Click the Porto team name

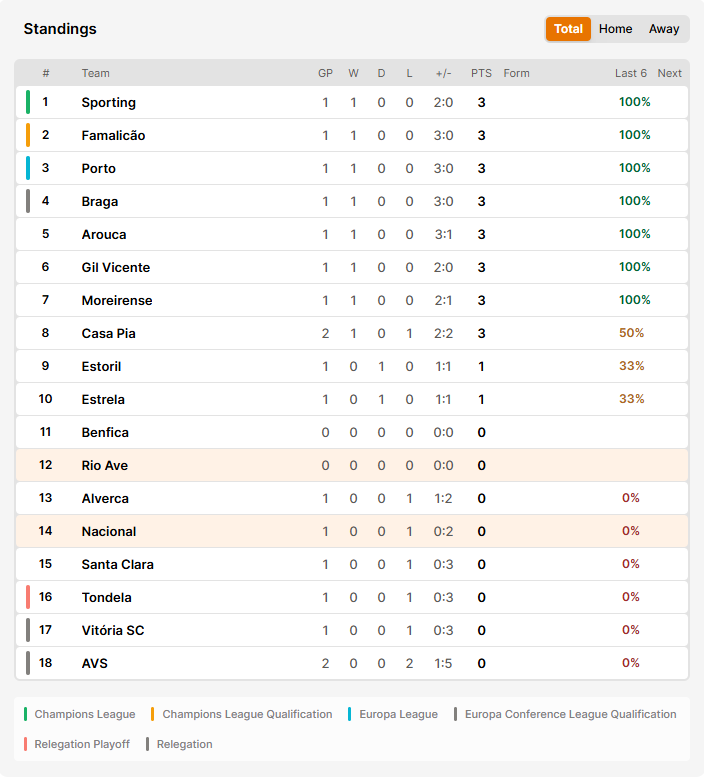[x=98, y=168]
